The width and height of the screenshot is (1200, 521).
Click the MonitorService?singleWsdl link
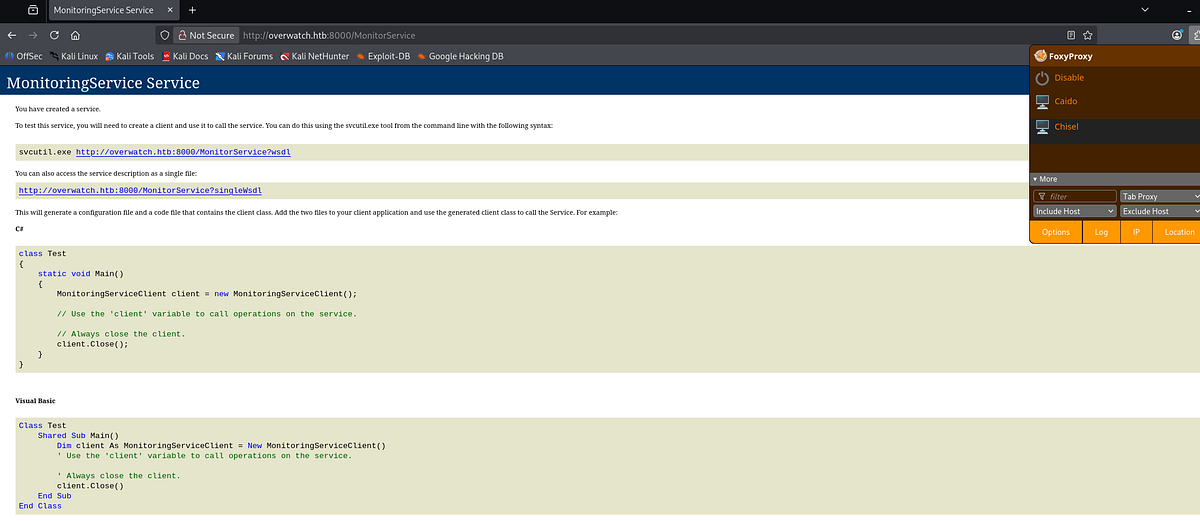click(140, 190)
